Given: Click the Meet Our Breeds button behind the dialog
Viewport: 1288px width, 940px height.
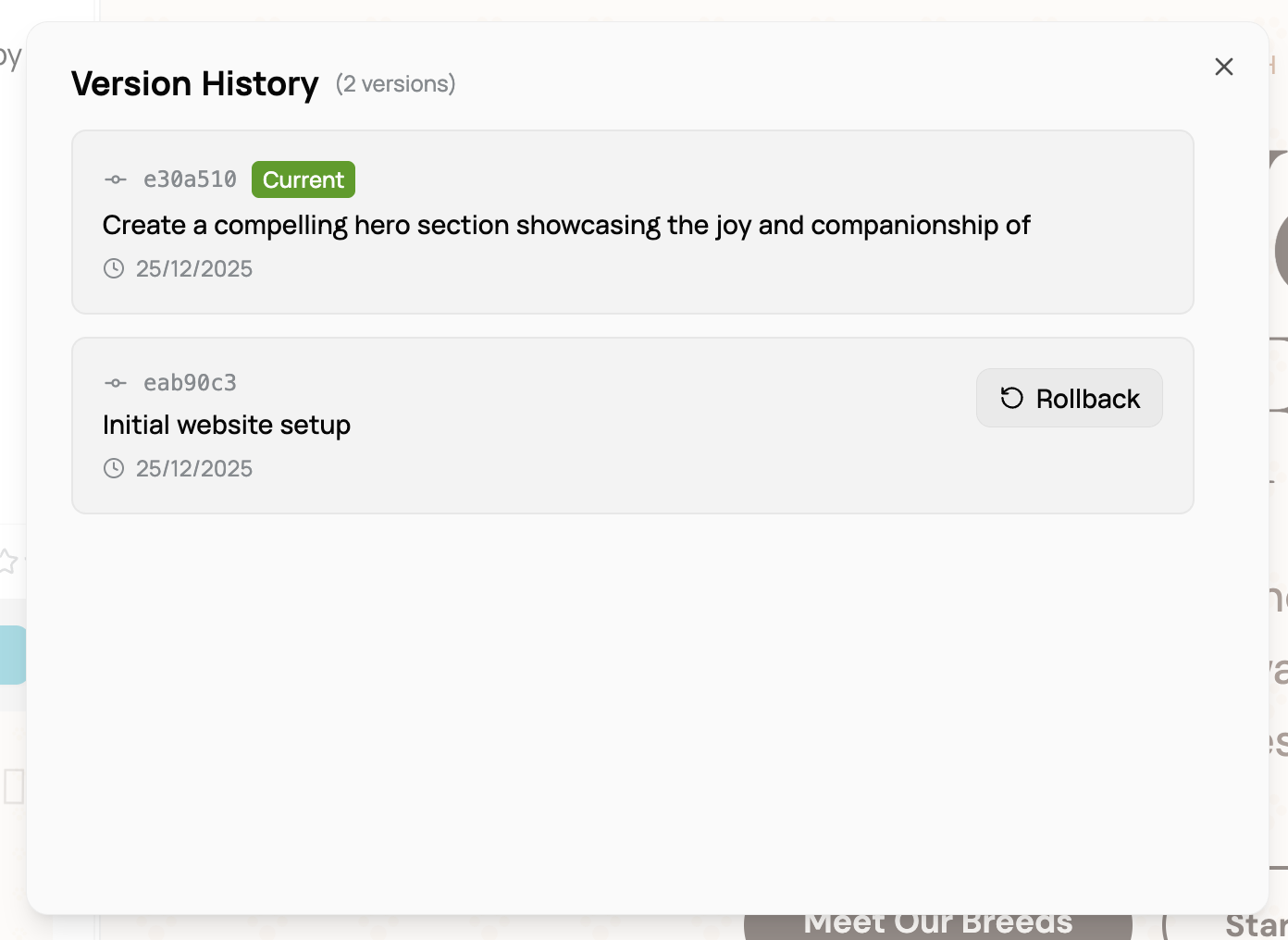Looking at the screenshot, I should (937, 926).
